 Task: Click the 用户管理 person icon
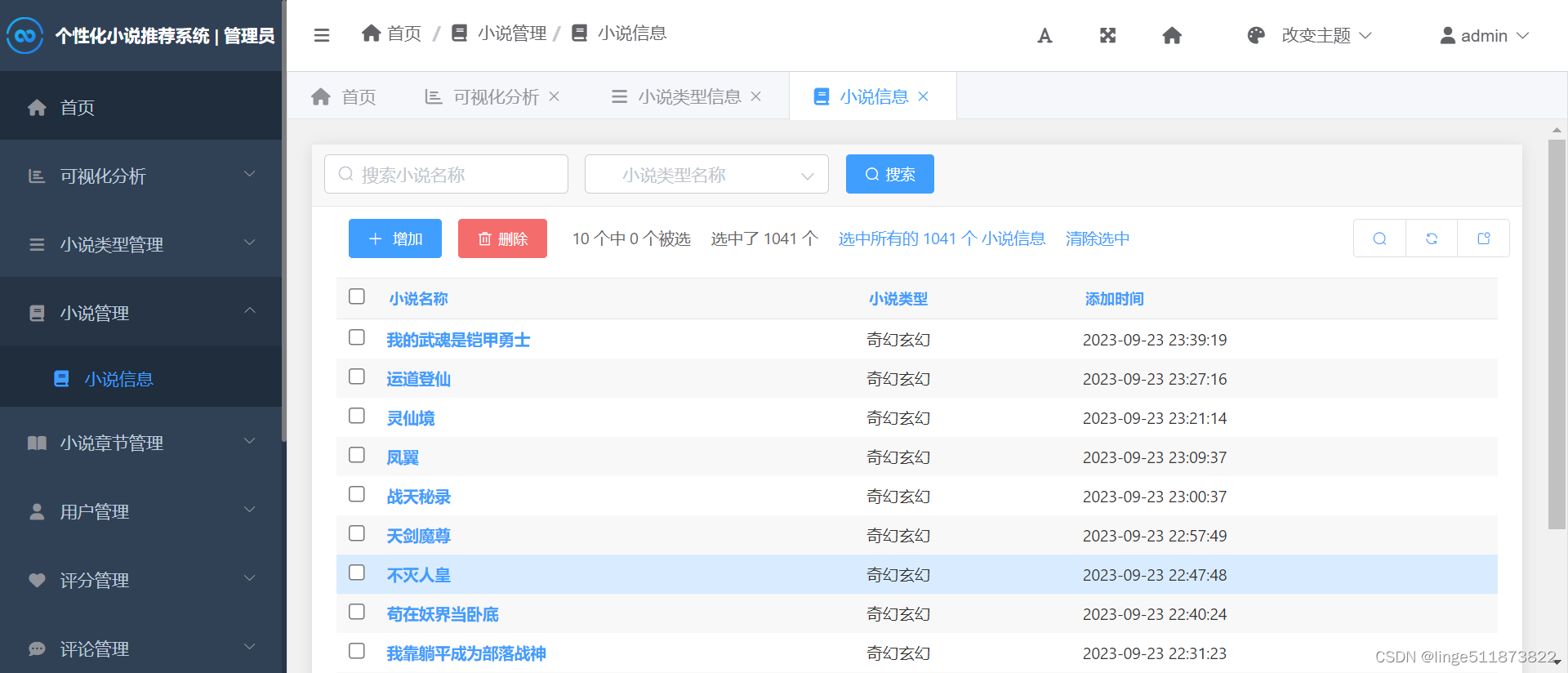(37, 511)
